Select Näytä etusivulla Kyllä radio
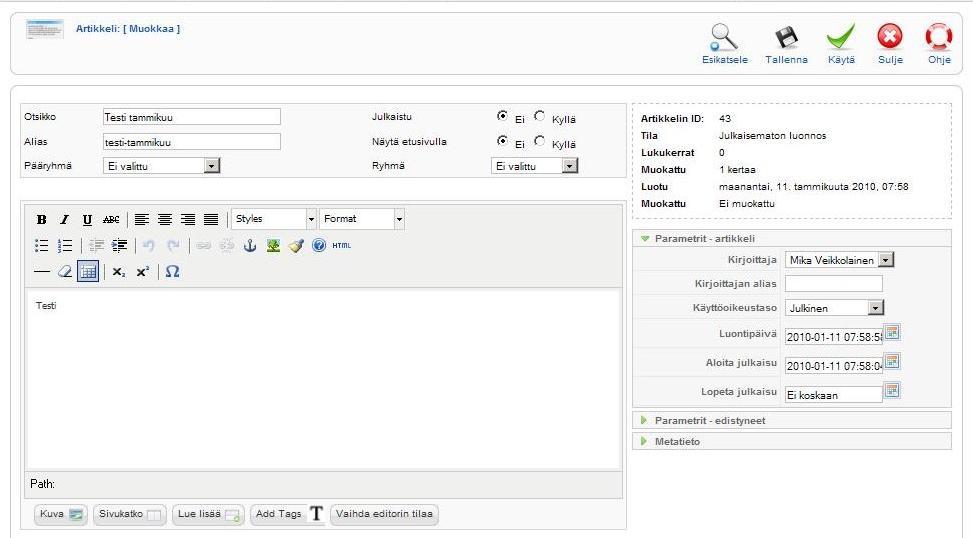973x538 pixels. point(540,141)
